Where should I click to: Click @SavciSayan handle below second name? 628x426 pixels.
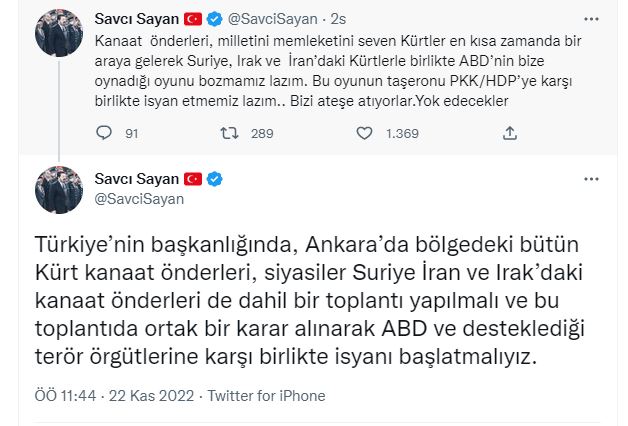[139, 199]
